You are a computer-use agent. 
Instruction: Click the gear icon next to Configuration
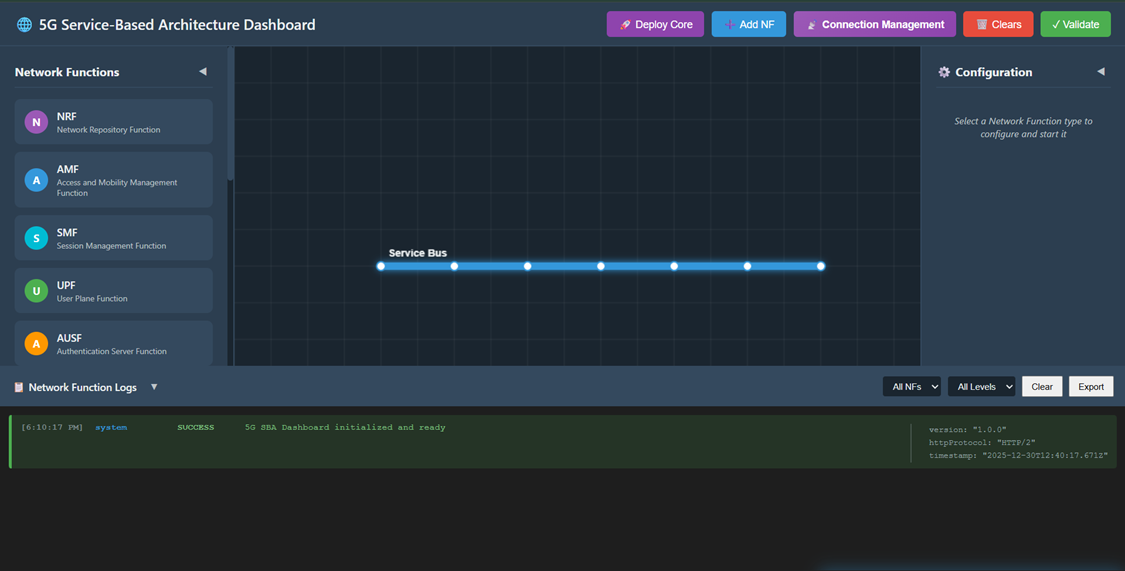[944, 72]
